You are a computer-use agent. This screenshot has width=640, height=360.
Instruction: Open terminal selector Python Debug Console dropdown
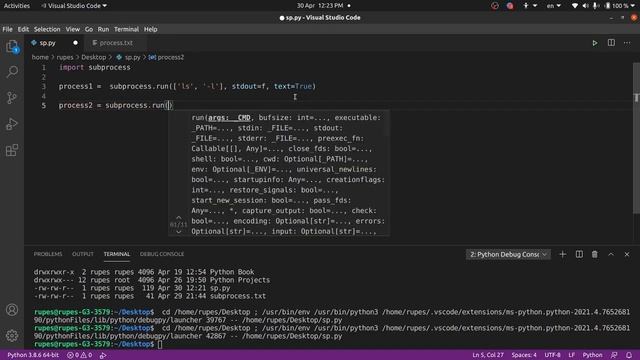tap(508, 254)
